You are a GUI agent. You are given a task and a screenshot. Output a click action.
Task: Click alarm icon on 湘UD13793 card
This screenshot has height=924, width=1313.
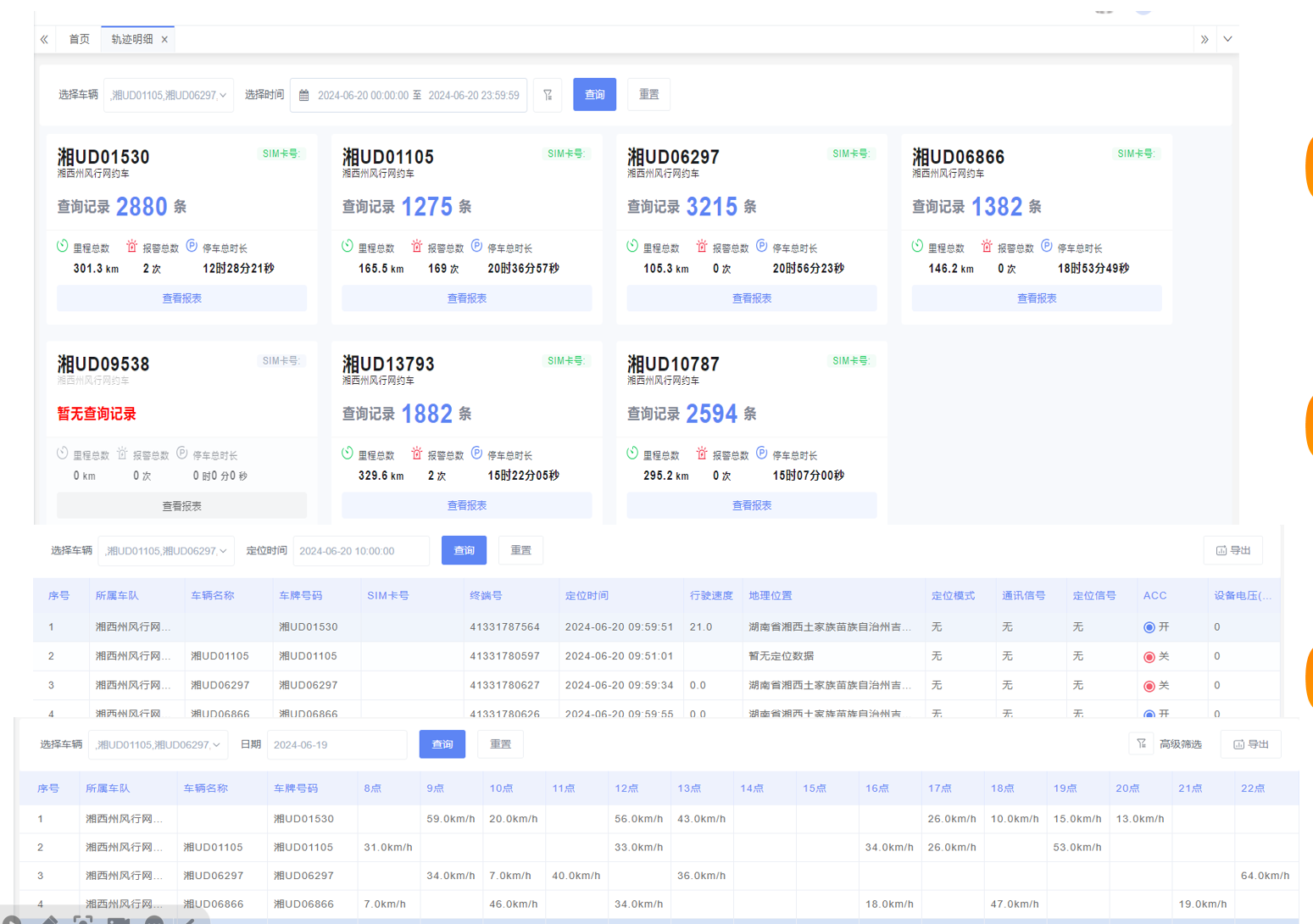coord(416,453)
